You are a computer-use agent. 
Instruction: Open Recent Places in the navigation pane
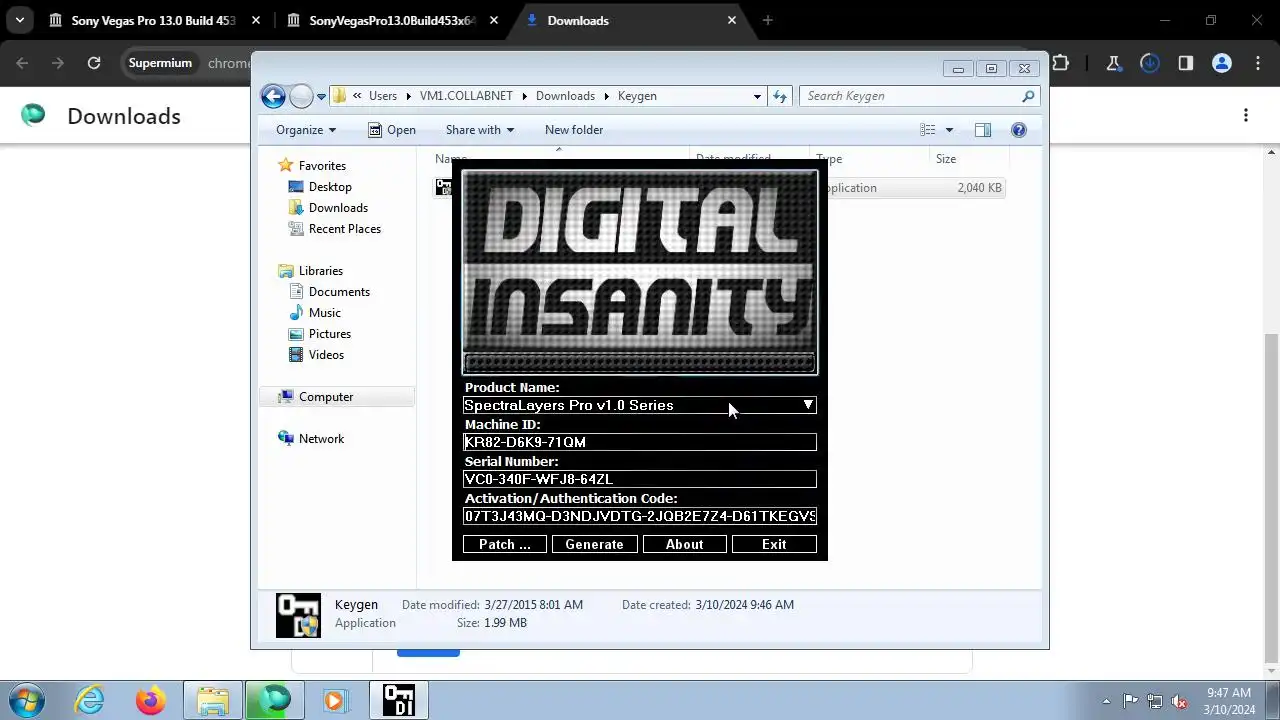pos(345,229)
